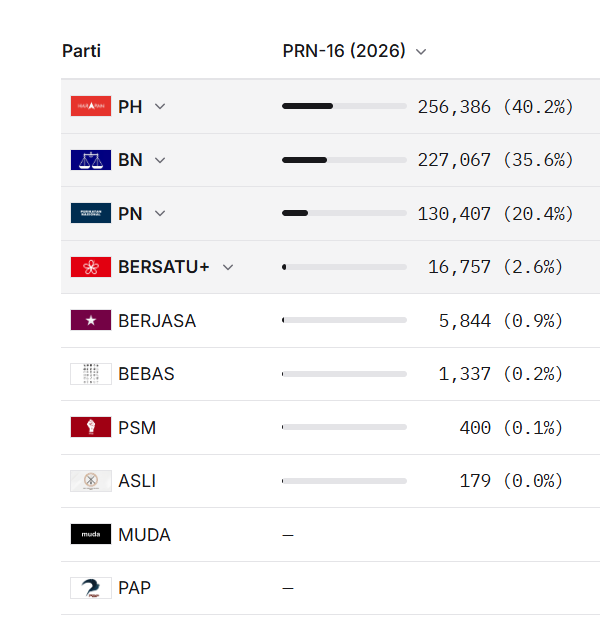Viewport: 600px width, 617px height.
Task: Click the Parti column header
Action: coord(81,51)
